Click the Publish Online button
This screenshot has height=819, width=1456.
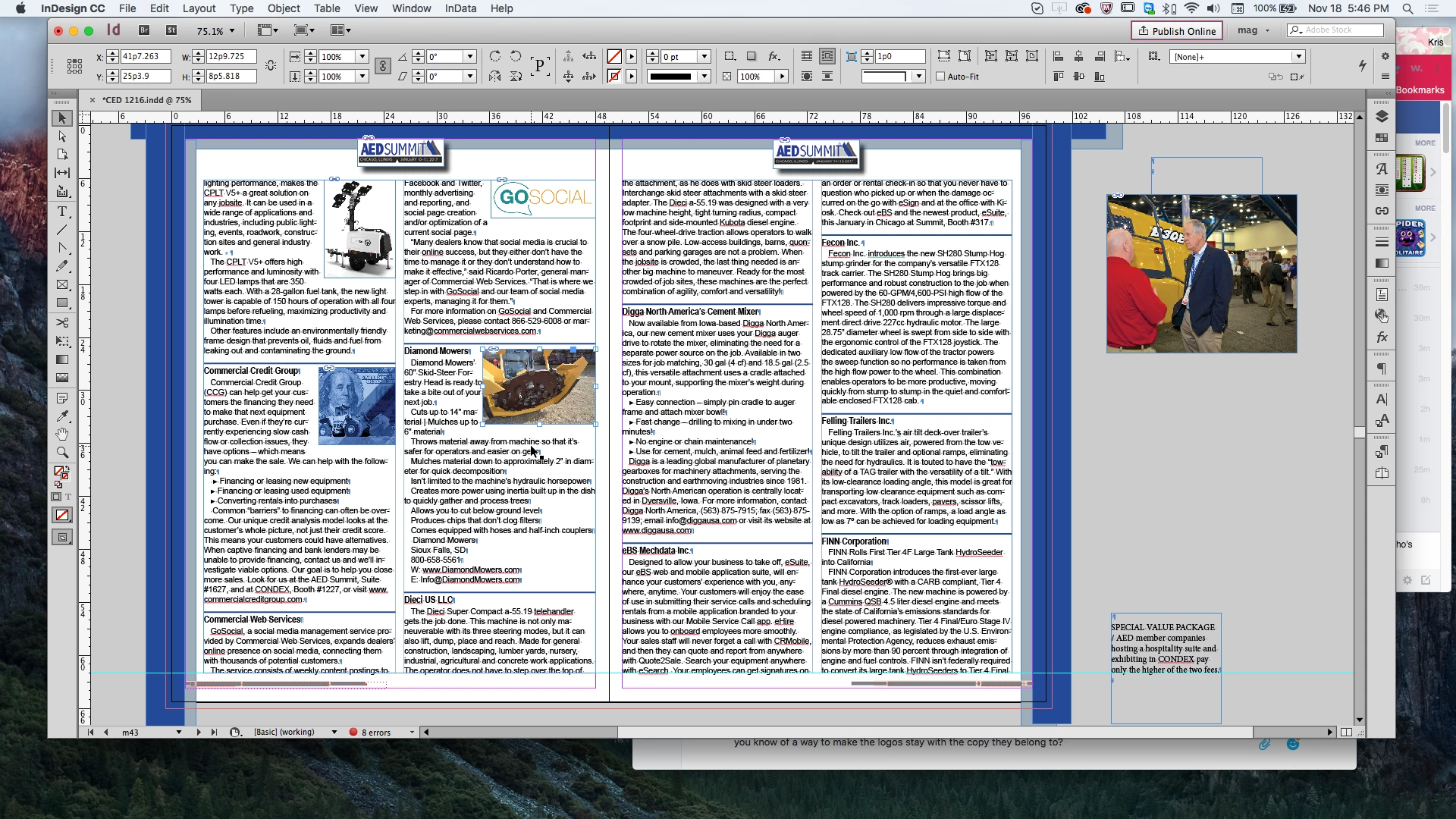tap(1177, 31)
